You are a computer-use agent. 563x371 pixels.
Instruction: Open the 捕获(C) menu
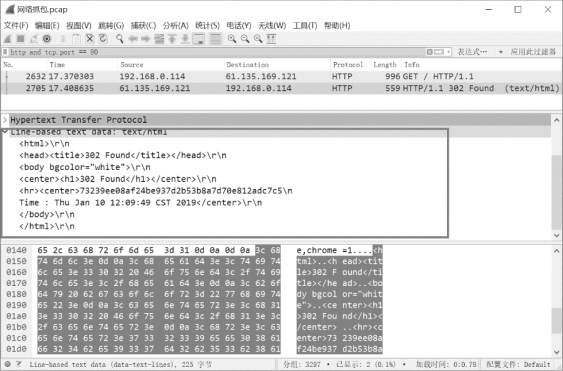coord(143,25)
